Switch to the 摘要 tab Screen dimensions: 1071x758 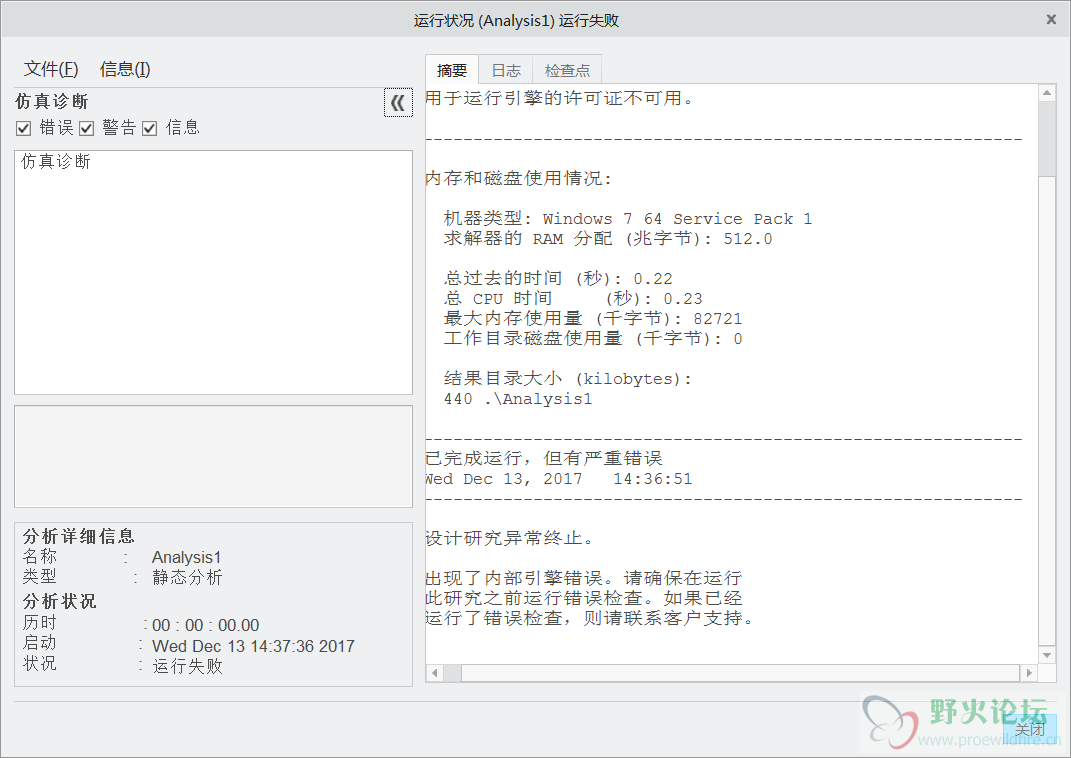tap(451, 70)
